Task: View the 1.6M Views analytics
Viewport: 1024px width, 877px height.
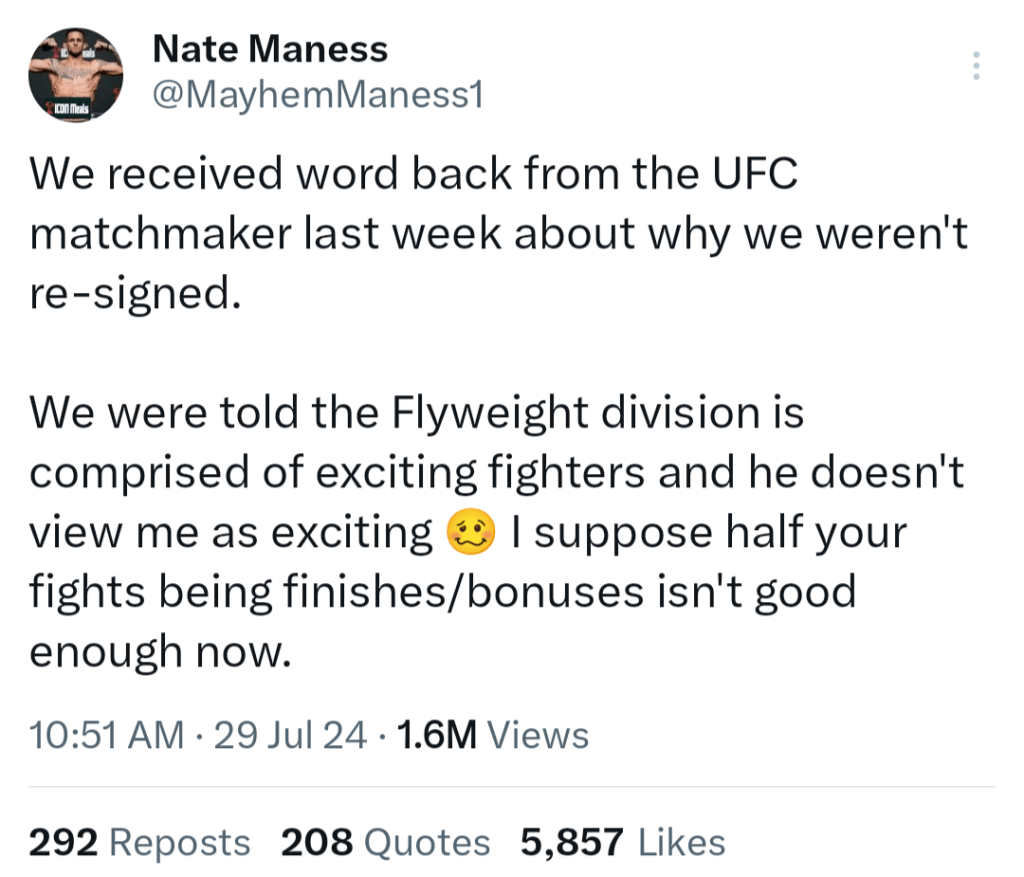Action: tap(492, 736)
